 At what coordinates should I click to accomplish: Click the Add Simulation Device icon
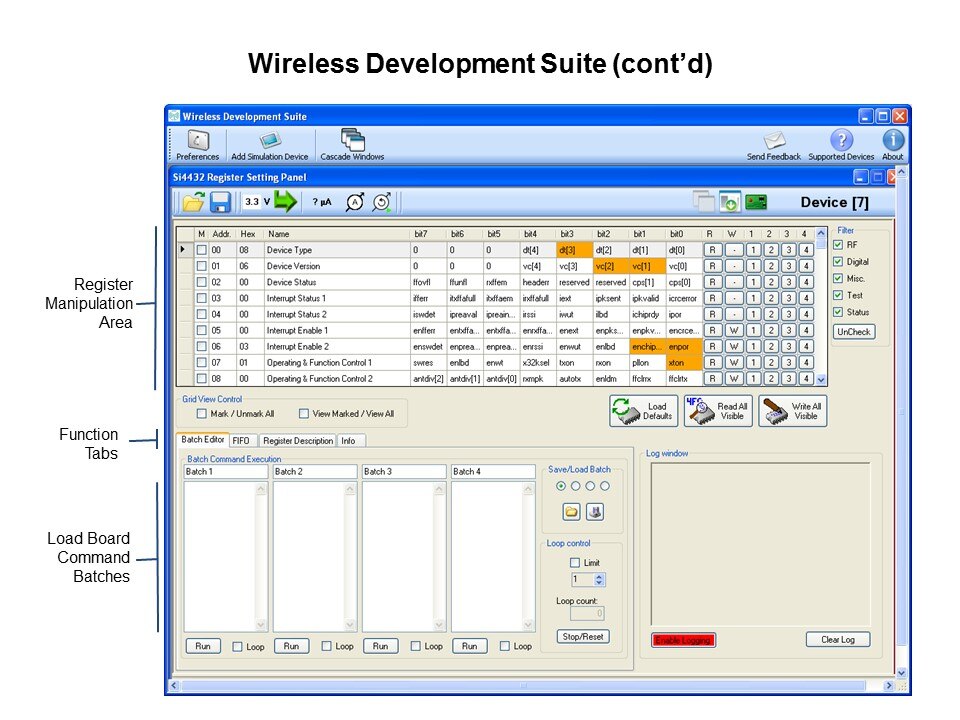pyautogui.click(x=269, y=141)
